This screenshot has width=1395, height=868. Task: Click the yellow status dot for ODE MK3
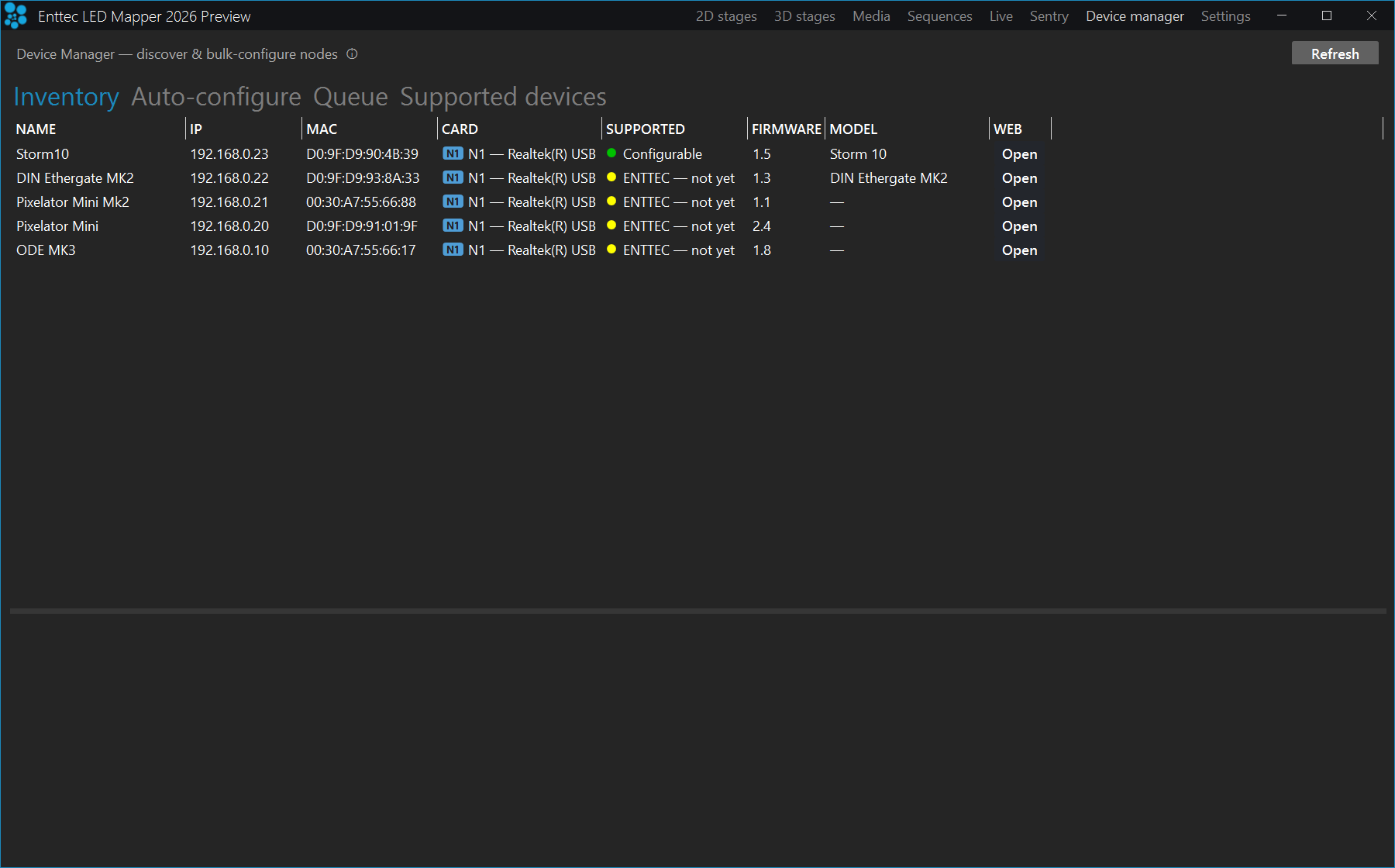pyautogui.click(x=611, y=250)
